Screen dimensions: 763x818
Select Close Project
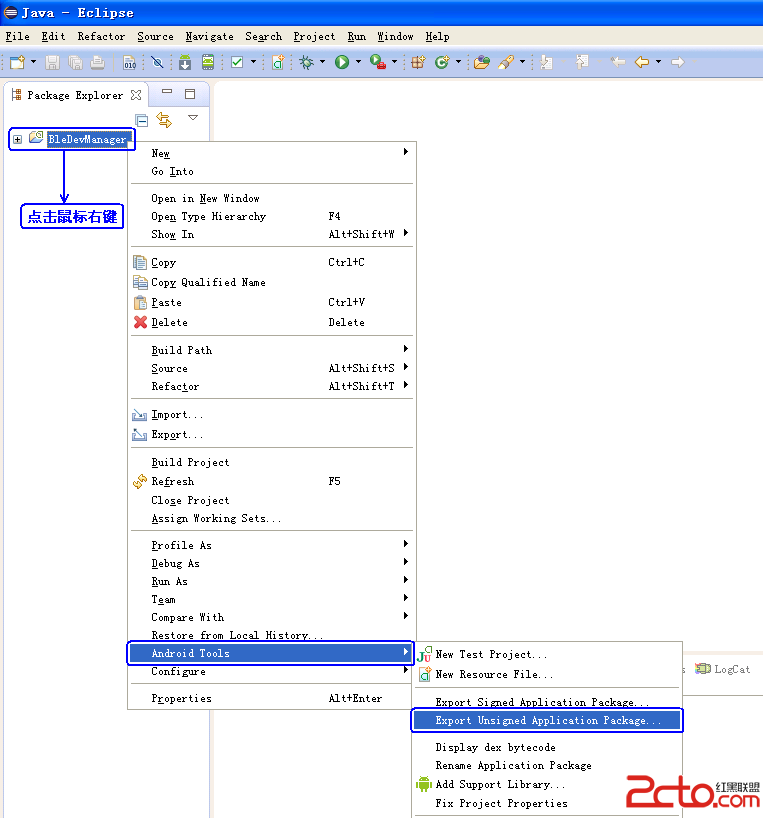(x=271, y=500)
